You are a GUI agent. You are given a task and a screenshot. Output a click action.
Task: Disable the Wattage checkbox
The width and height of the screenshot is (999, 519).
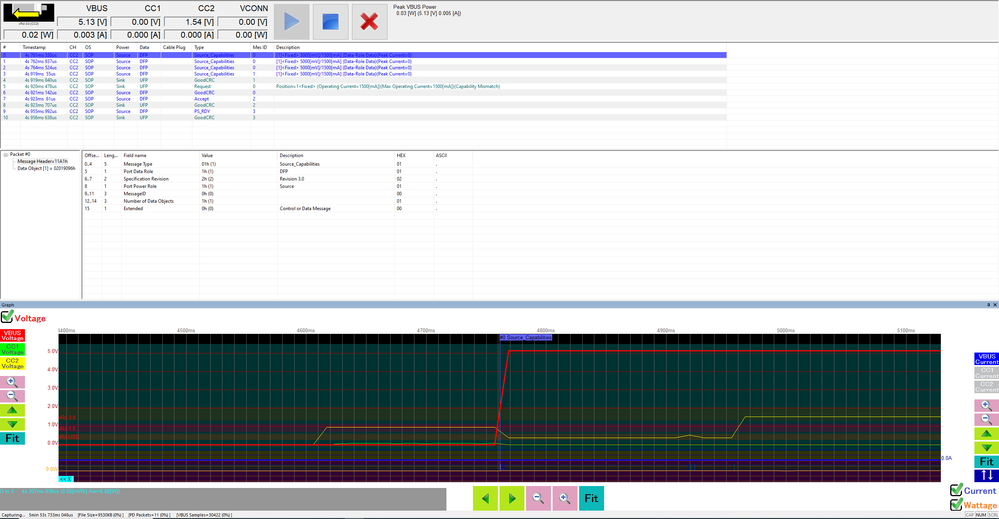point(956,505)
